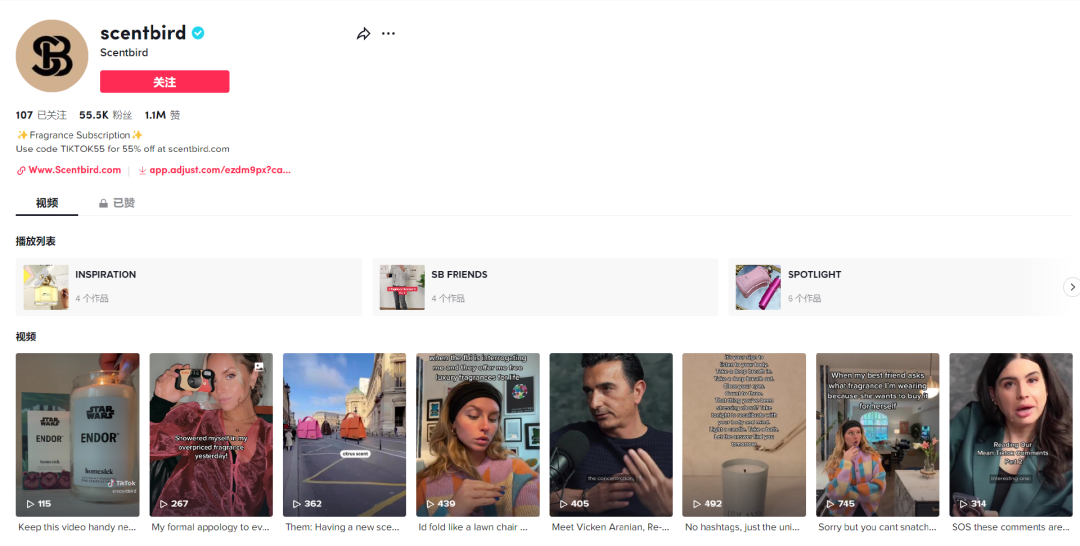This screenshot has width=1080, height=546.
Task: Click play count icon on the 115 video
Action: pyautogui.click(x=30, y=504)
